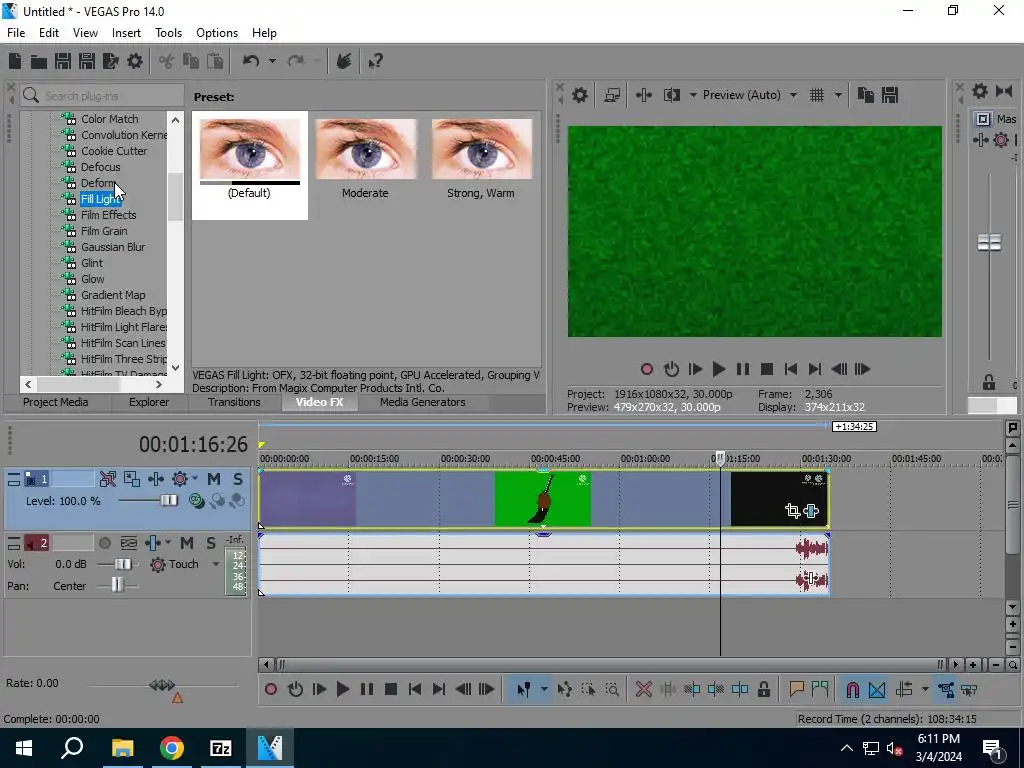Image resolution: width=1024 pixels, height=768 pixels.
Task: Click the audio track Vol slider handle
Action: coord(122,564)
